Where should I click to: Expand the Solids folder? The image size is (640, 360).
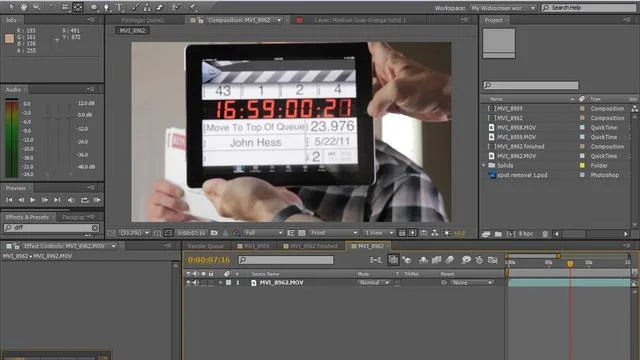pos(484,165)
